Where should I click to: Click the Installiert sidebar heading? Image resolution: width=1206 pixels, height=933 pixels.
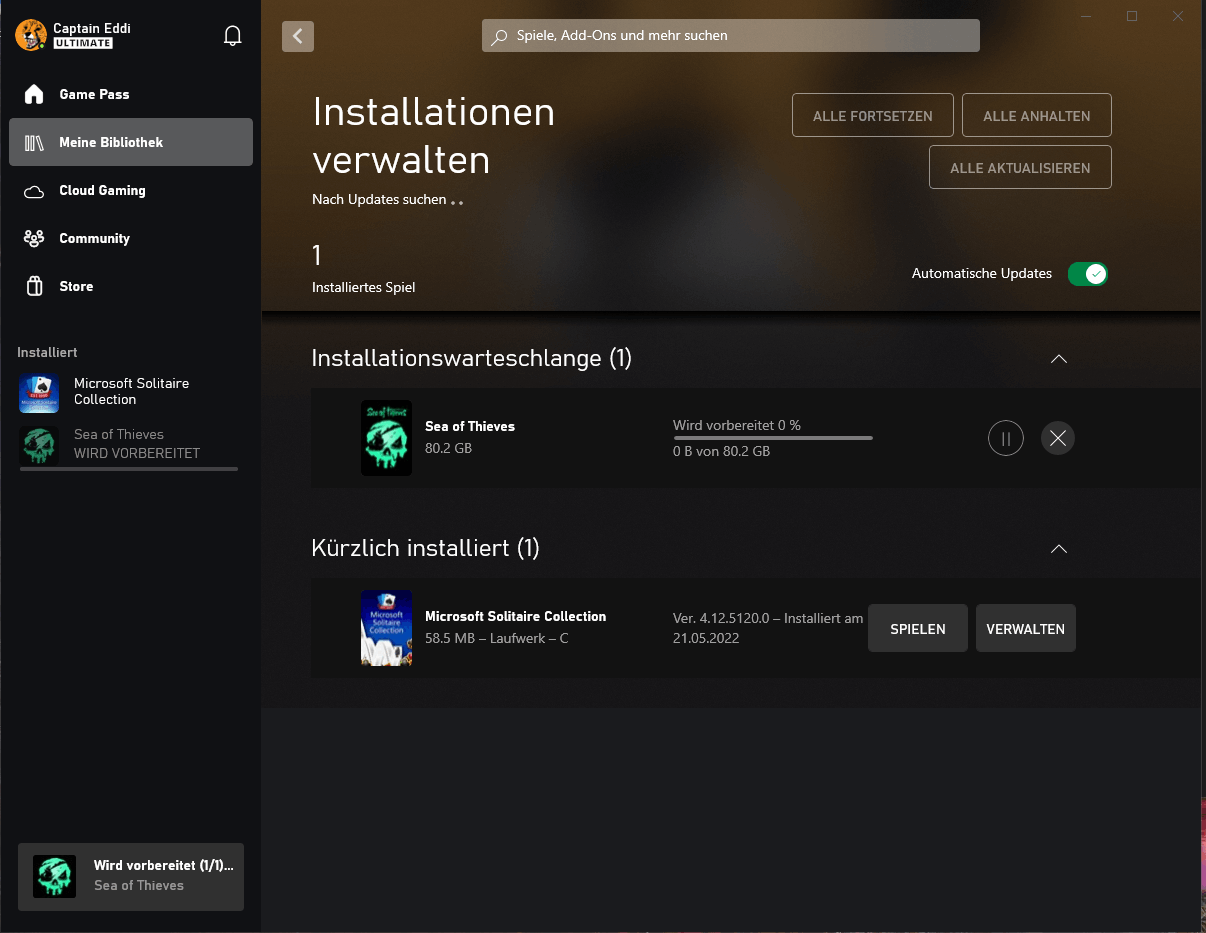47,352
